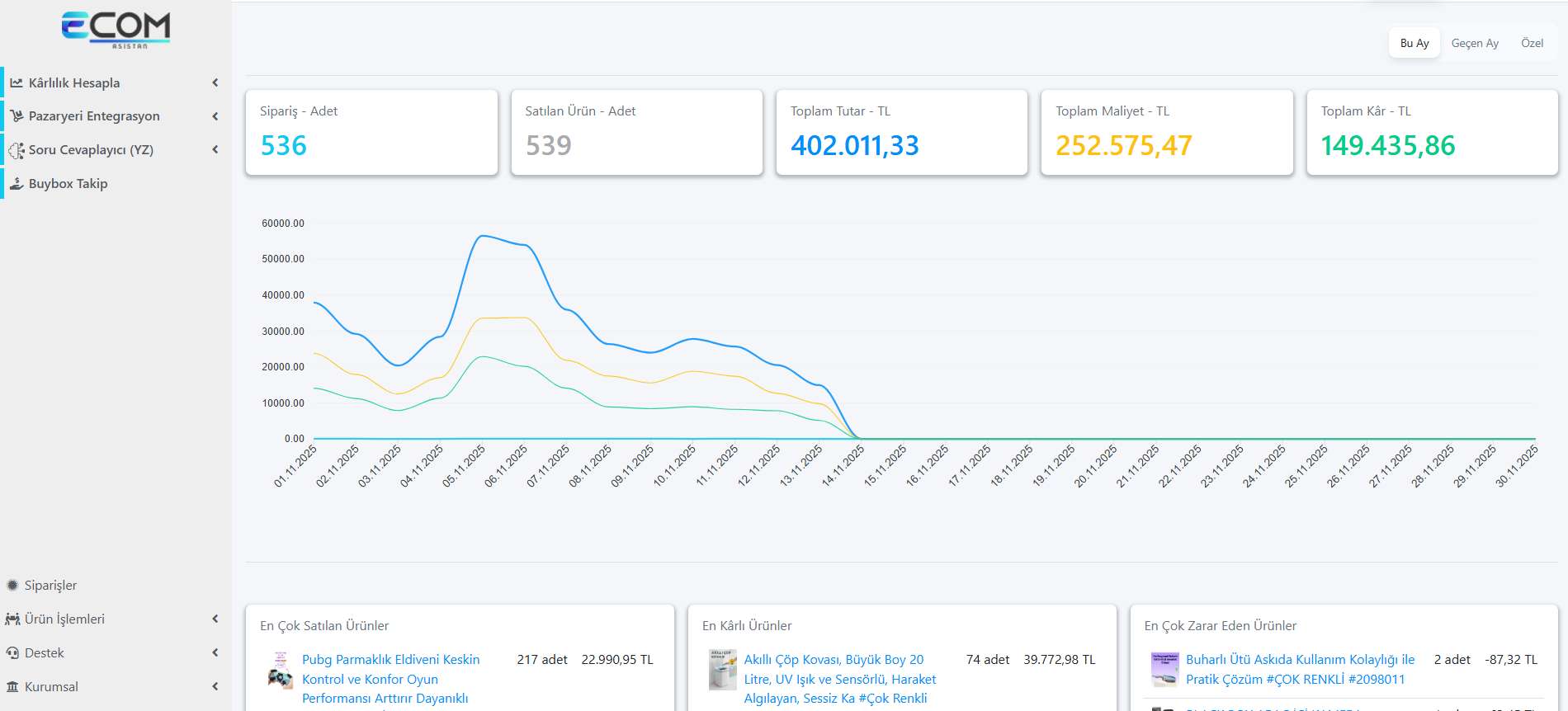Click the chart peak at 05.11.2025
Screen dimensions: 1568x711
pyautogui.click(x=483, y=236)
